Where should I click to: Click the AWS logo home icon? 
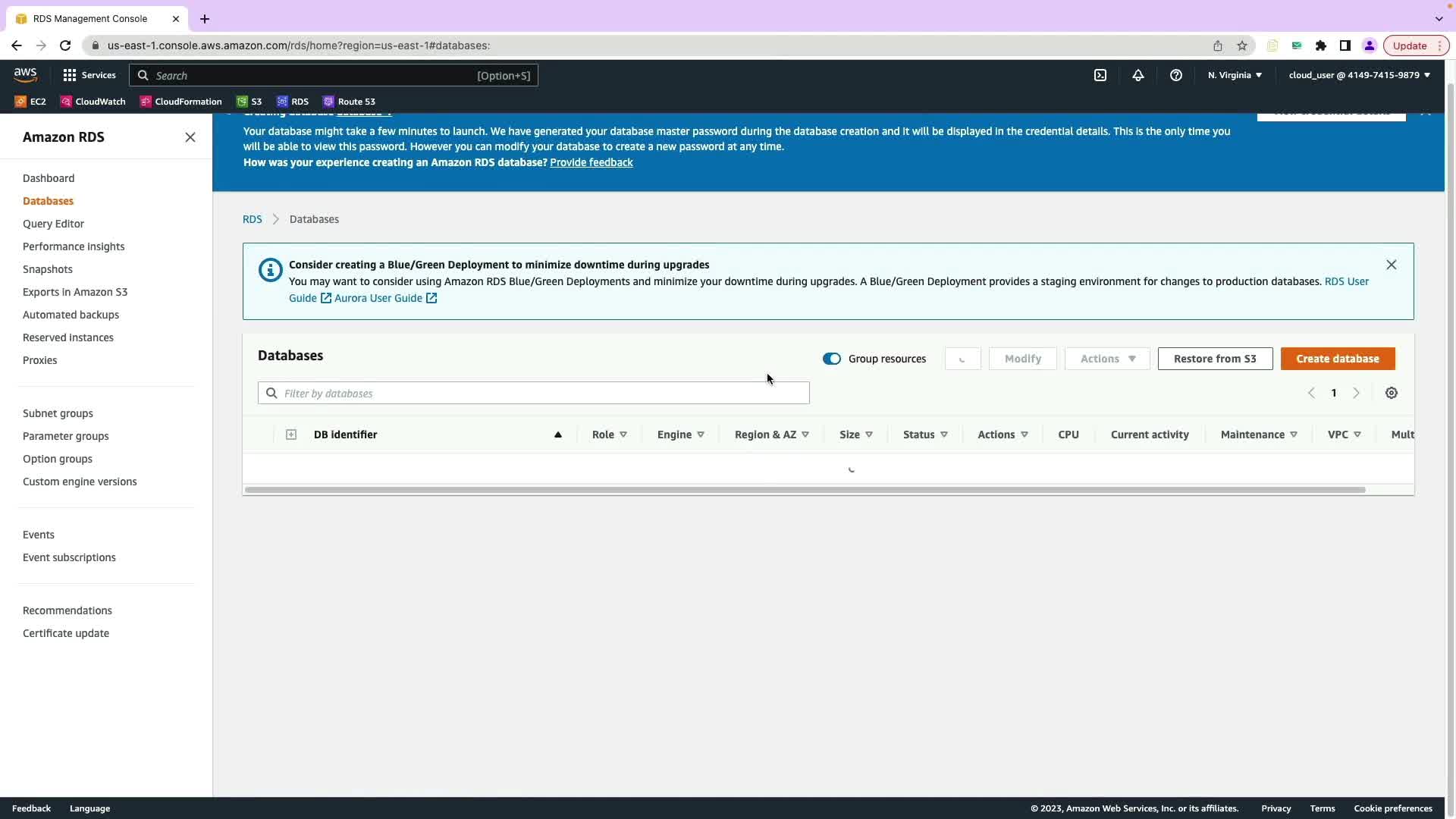point(25,74)
